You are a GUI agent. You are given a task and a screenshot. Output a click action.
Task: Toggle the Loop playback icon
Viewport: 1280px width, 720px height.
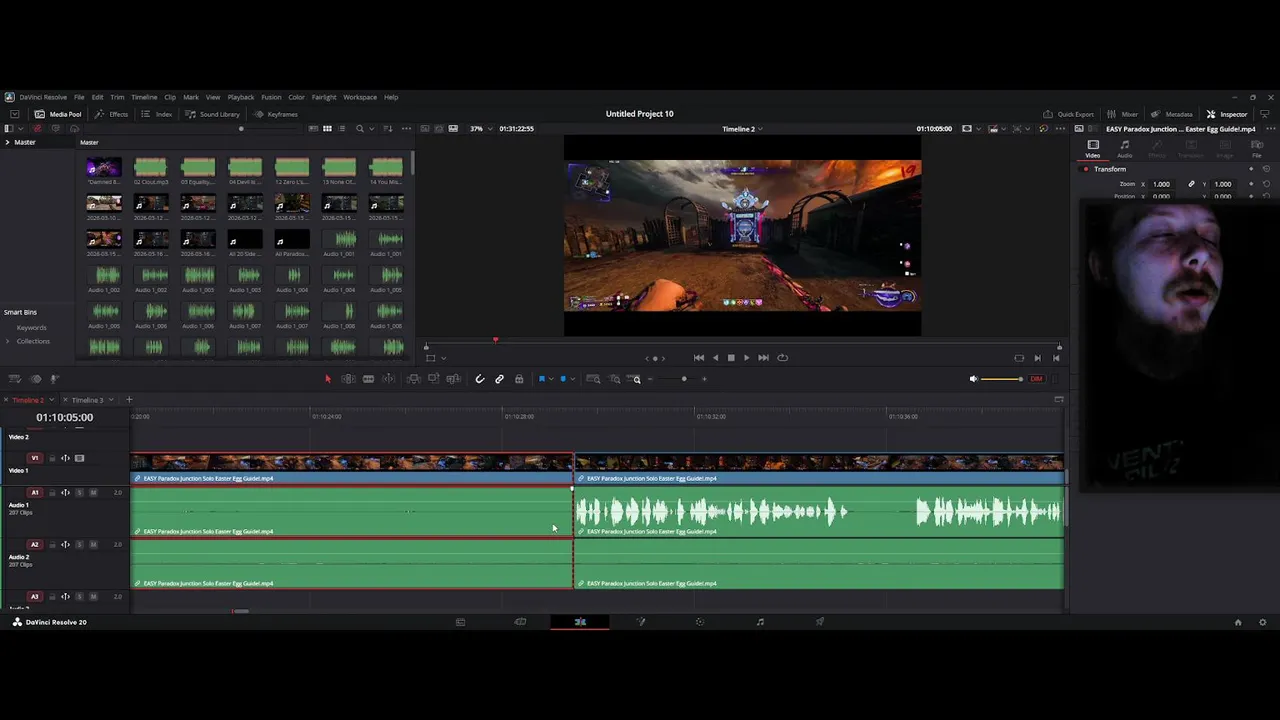click(x=782, y=358)
